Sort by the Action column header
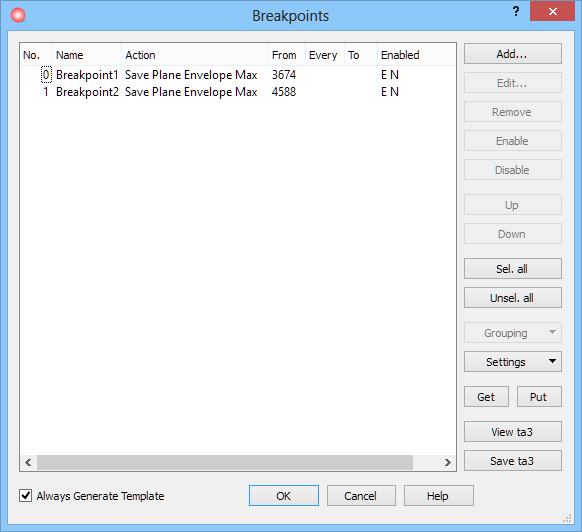The image size is (582, 532). coord(195,55)
